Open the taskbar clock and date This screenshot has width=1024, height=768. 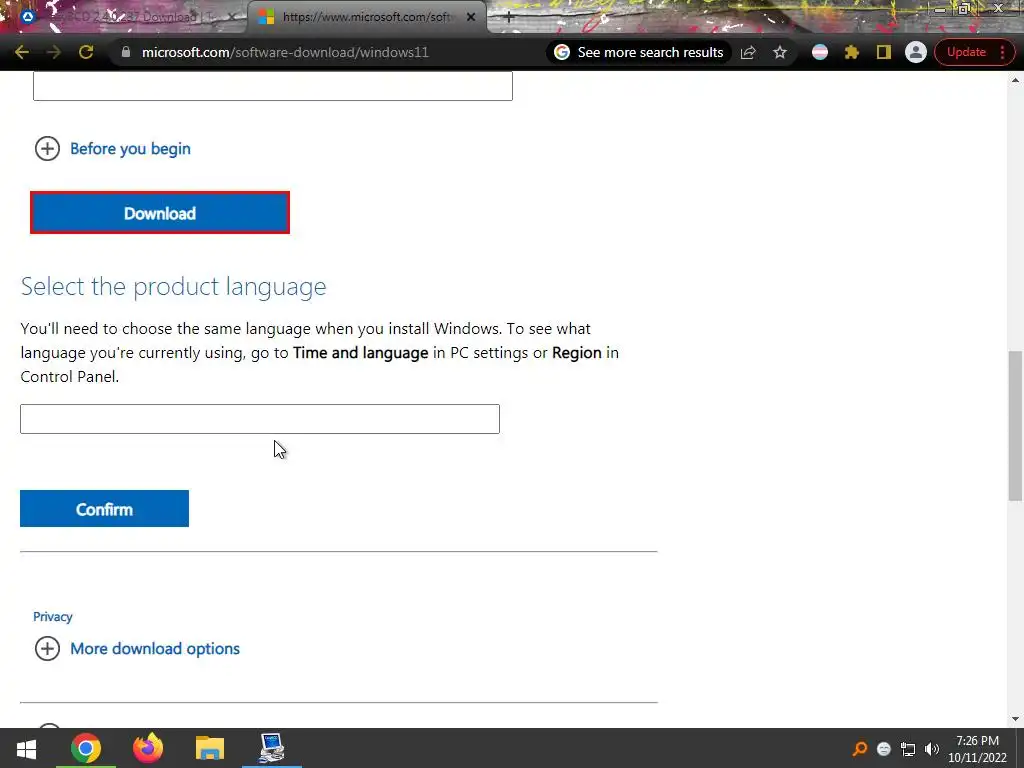pos(978,749)
